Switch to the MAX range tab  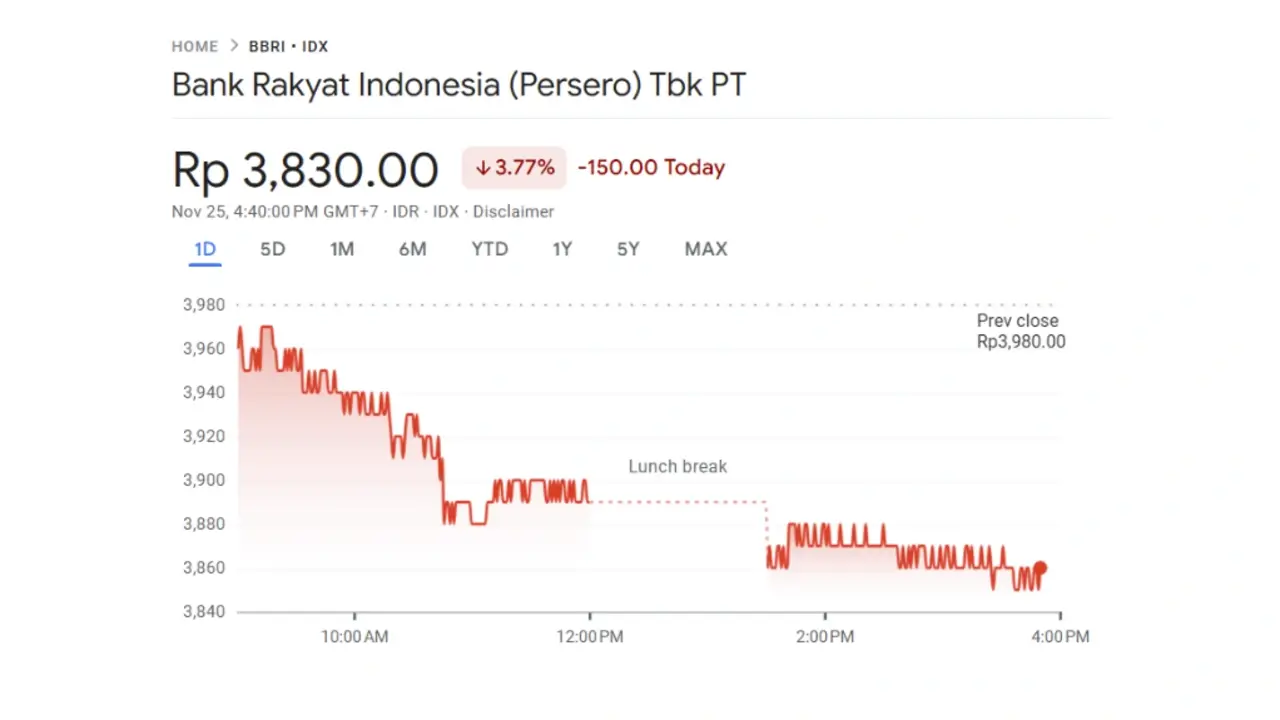coord(706,249)
